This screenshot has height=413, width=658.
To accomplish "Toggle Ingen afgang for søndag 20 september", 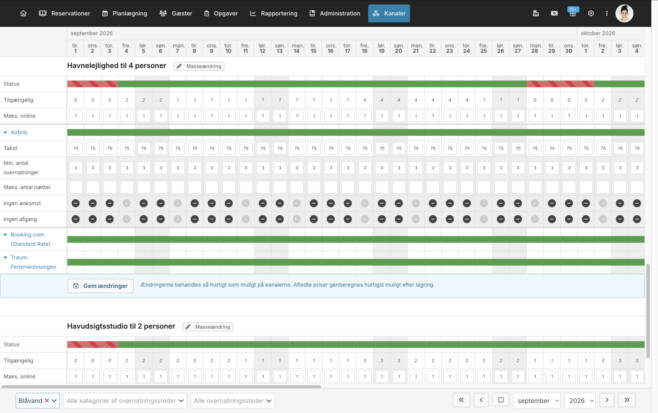I will tap(399, 219).
